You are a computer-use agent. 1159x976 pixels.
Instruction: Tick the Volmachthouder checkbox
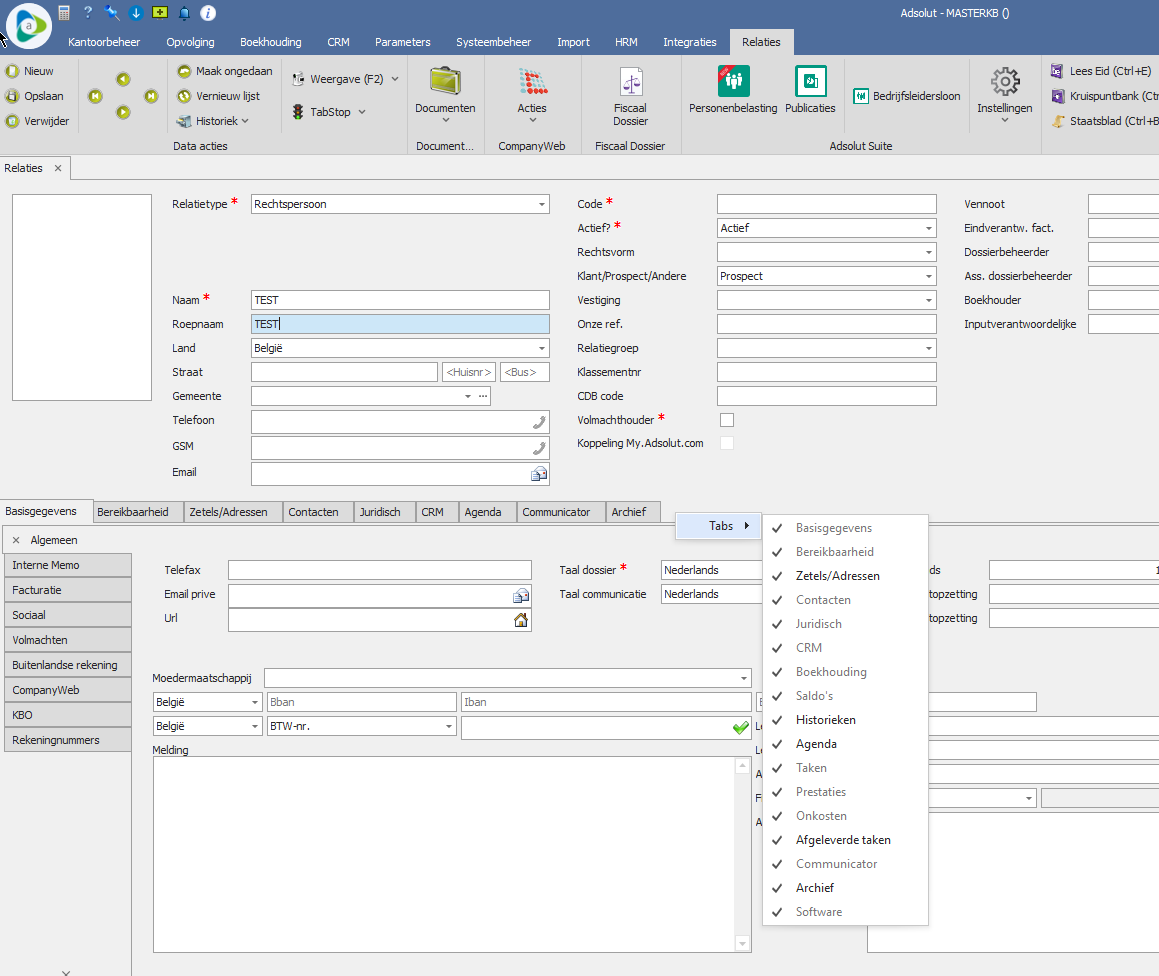[727, 420]
